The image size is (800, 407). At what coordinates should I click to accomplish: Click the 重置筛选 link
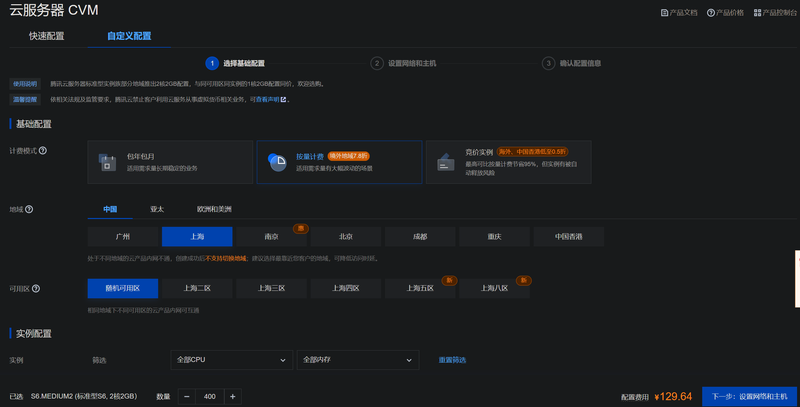point(452,360)
